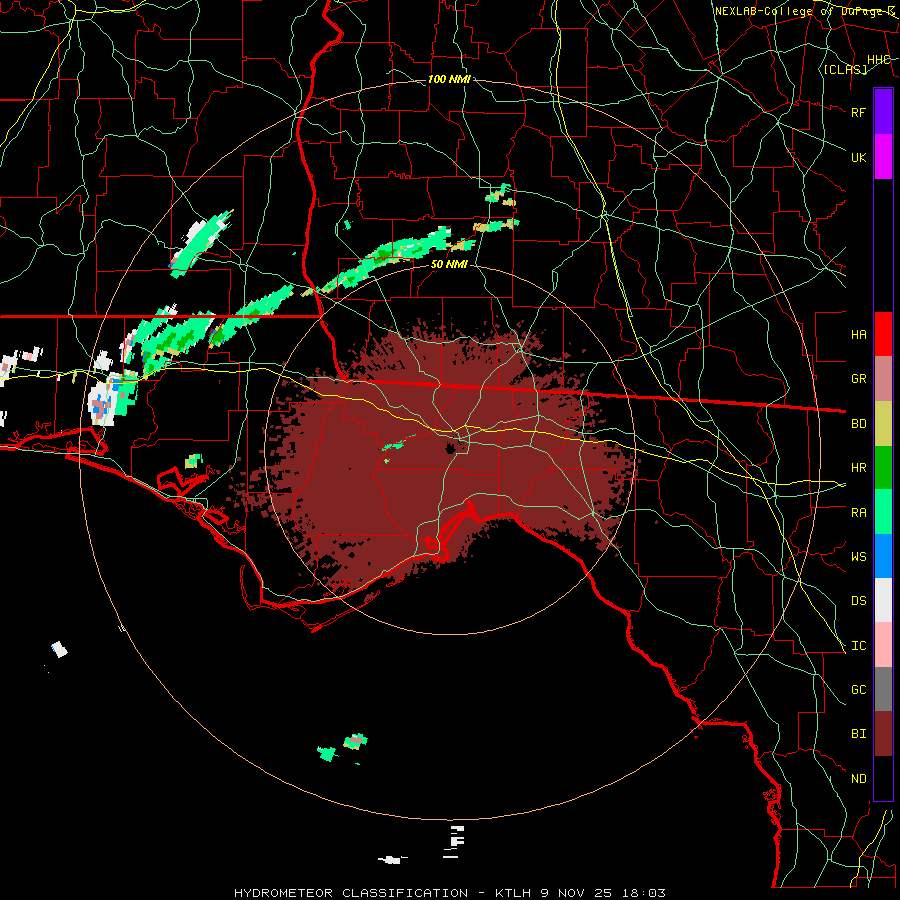Click the '50 NMI' range ring label
This screenshot has height=900, width=900.
click(x=449, y=264)
